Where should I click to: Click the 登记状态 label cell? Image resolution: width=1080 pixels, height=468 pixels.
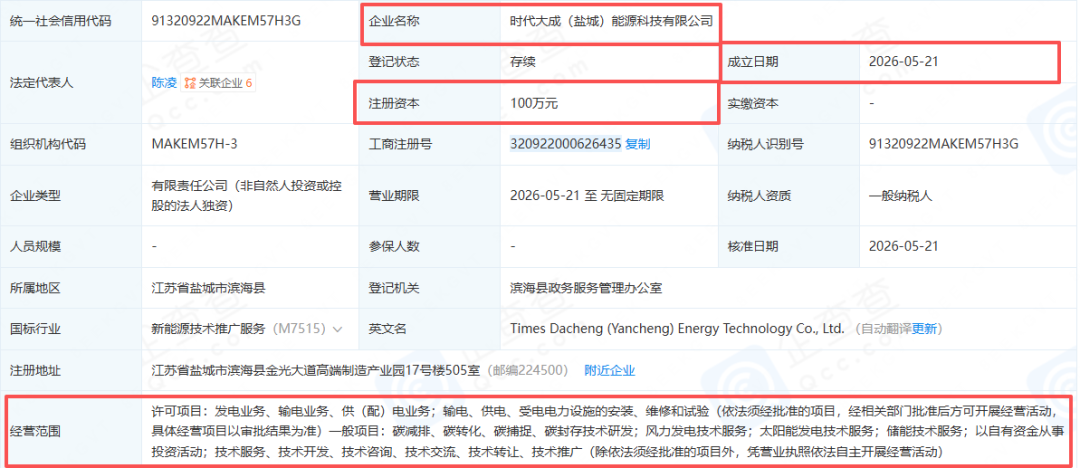tap(430, 61)
